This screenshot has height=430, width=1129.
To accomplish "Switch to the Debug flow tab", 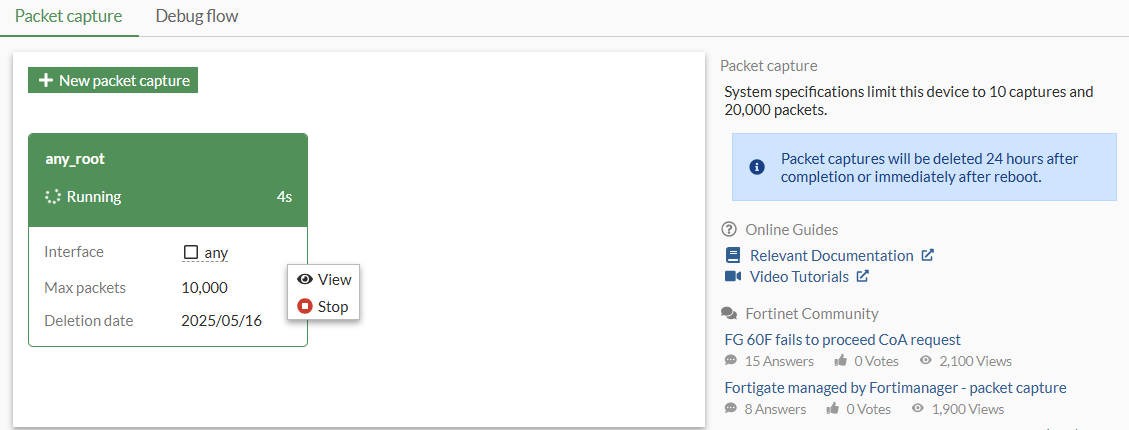I will pos(197,17).
